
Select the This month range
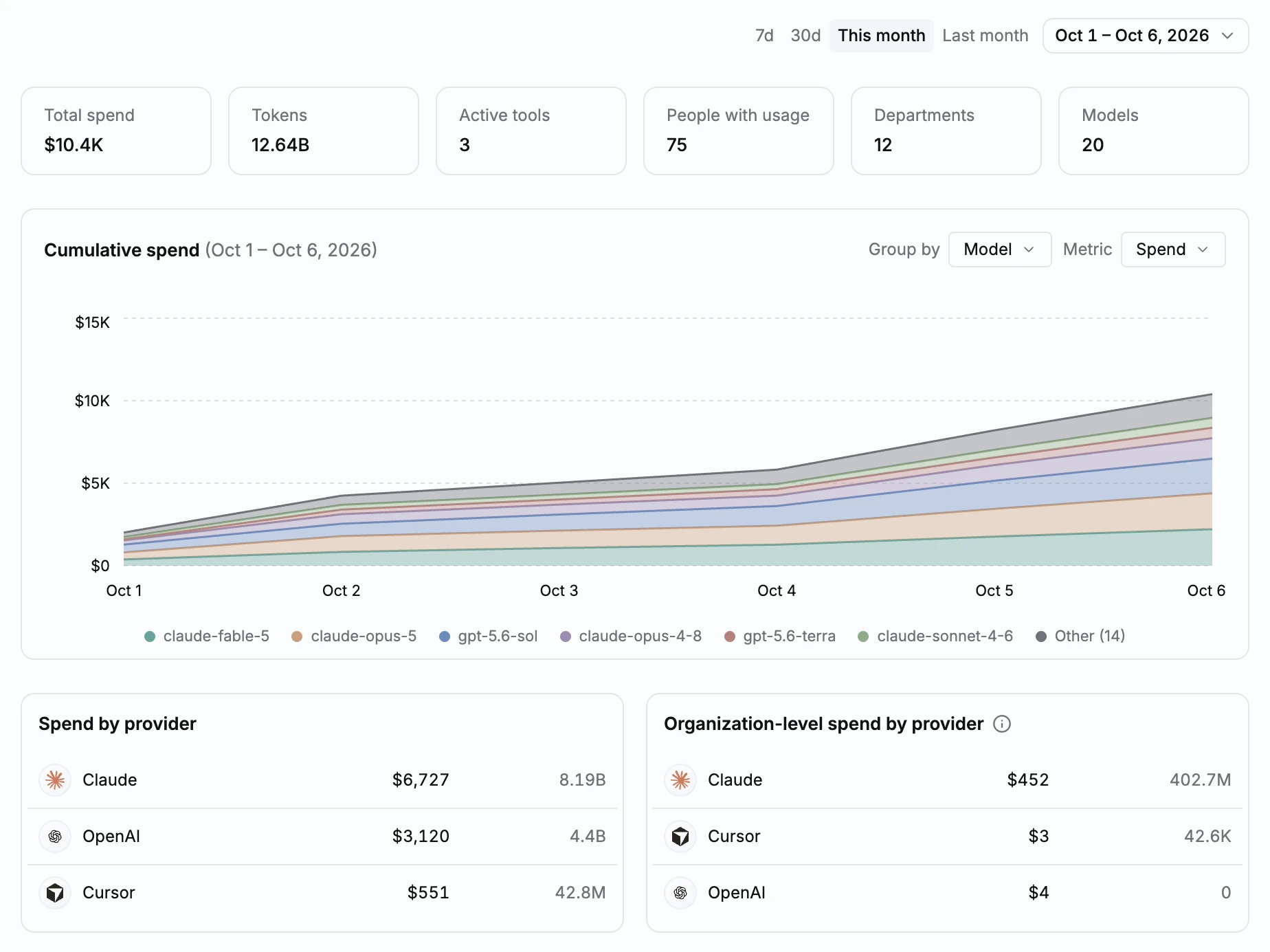tap(882, 36)
